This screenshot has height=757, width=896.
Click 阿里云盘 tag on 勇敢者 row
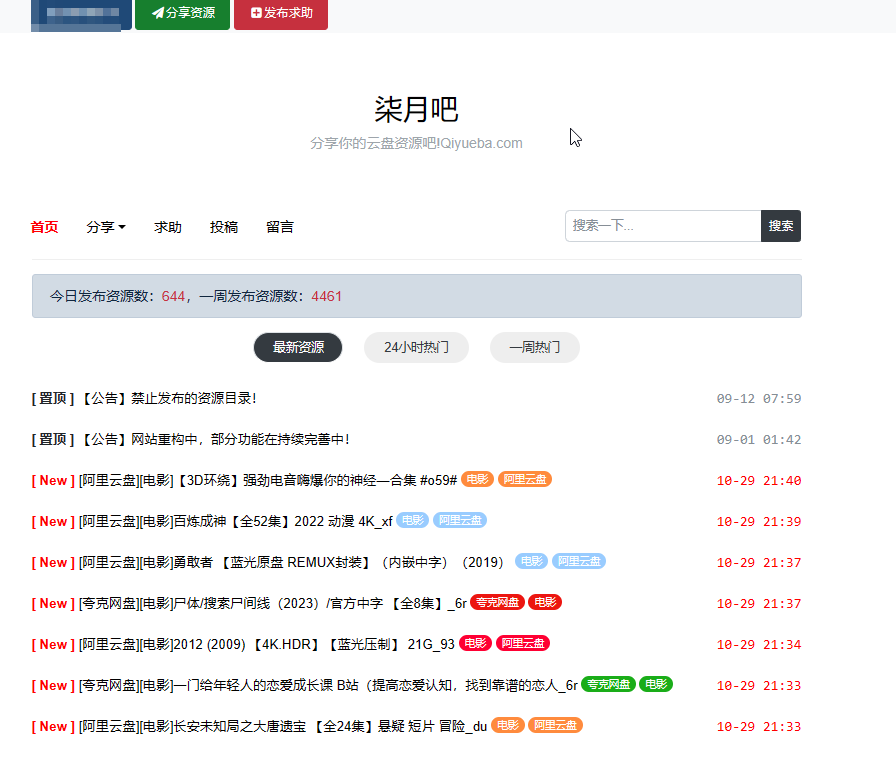pos(579,562)
